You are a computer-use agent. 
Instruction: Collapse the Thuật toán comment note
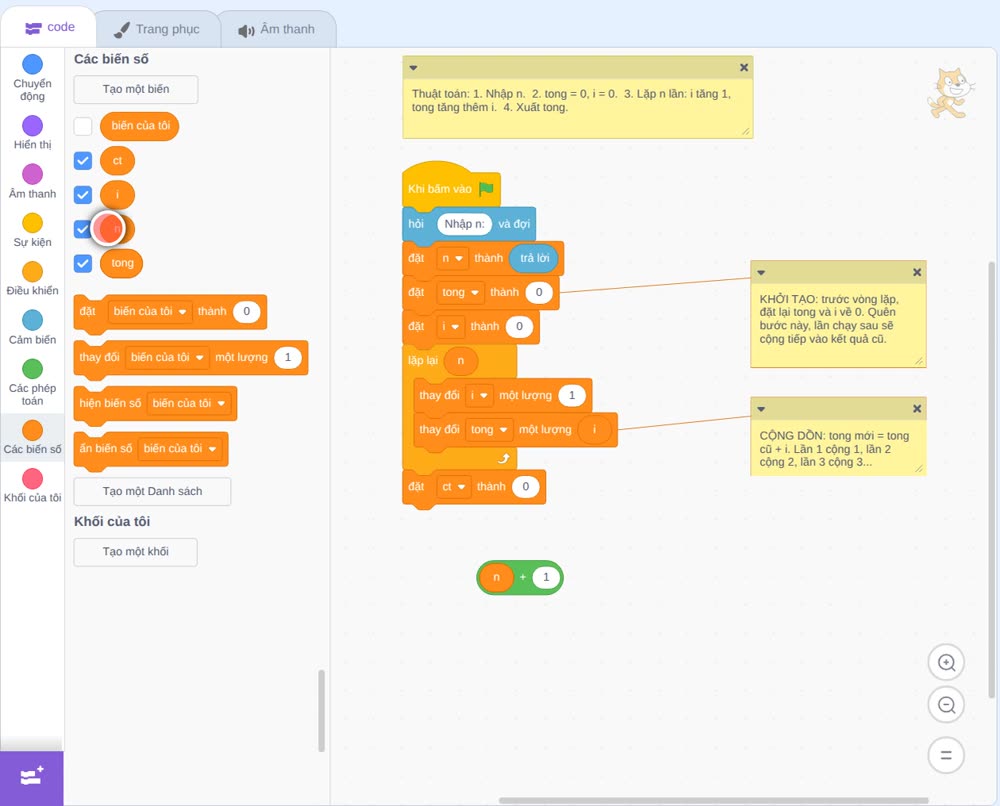tap(413, 68)
